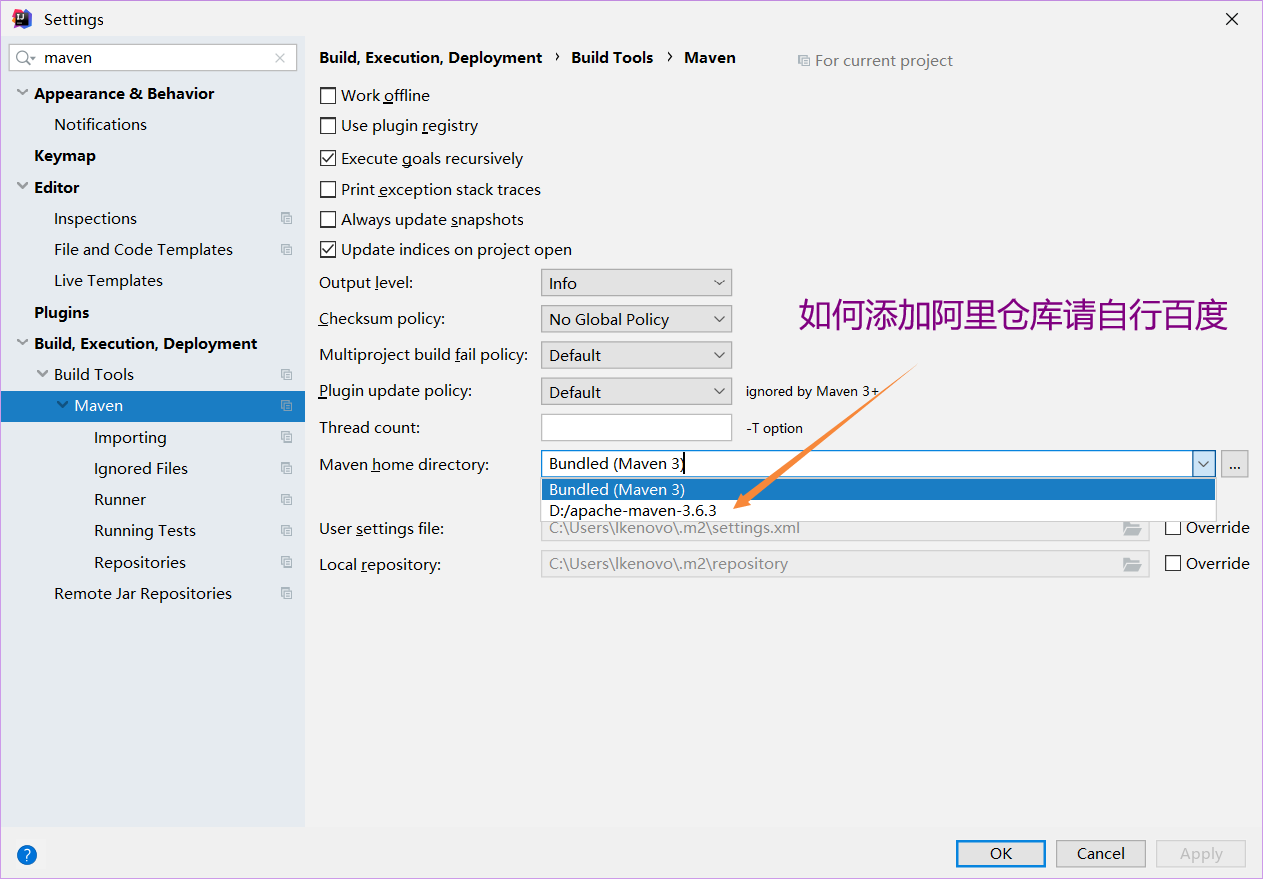Click Build Tools breadcrumb link

(612, 58)
